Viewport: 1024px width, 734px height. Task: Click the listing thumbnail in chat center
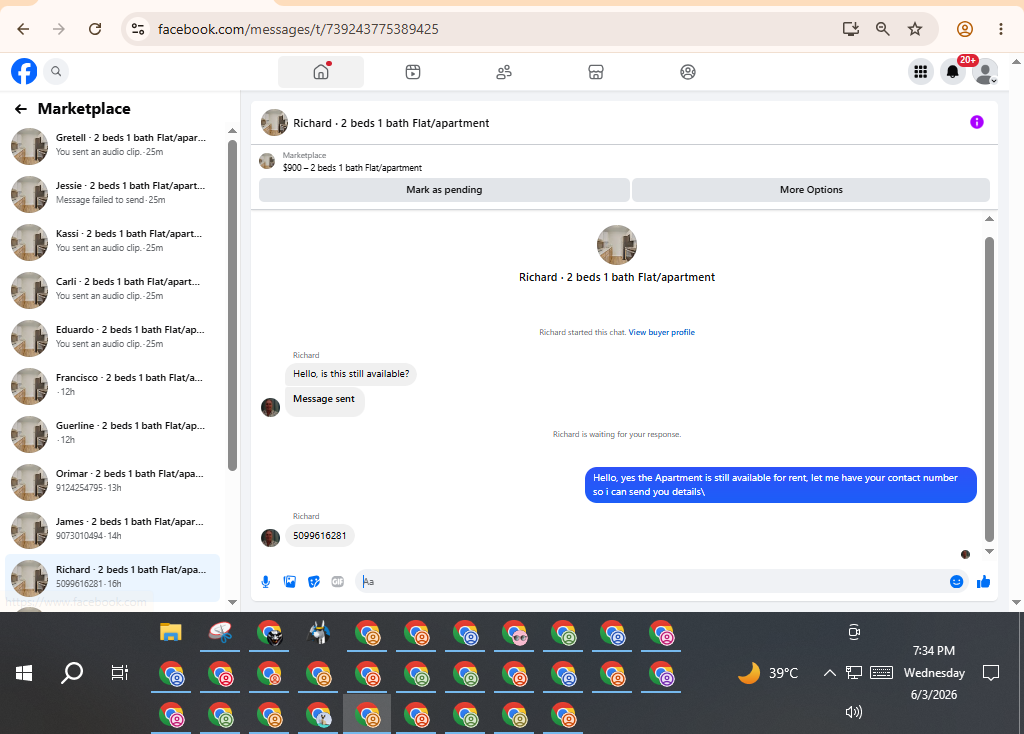tap(616, 245)
